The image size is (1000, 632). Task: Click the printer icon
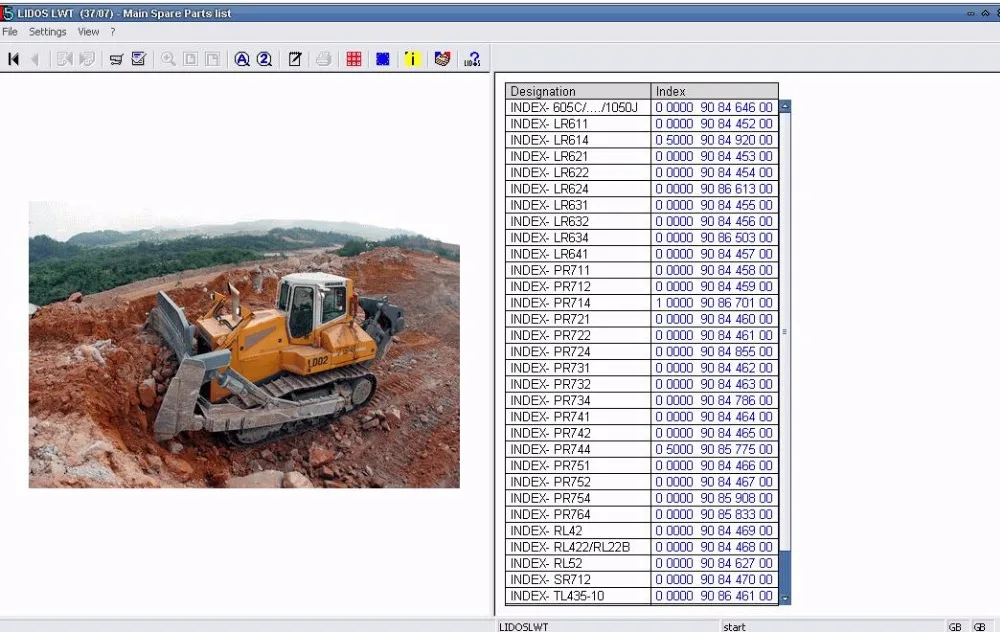coord(323,59)
